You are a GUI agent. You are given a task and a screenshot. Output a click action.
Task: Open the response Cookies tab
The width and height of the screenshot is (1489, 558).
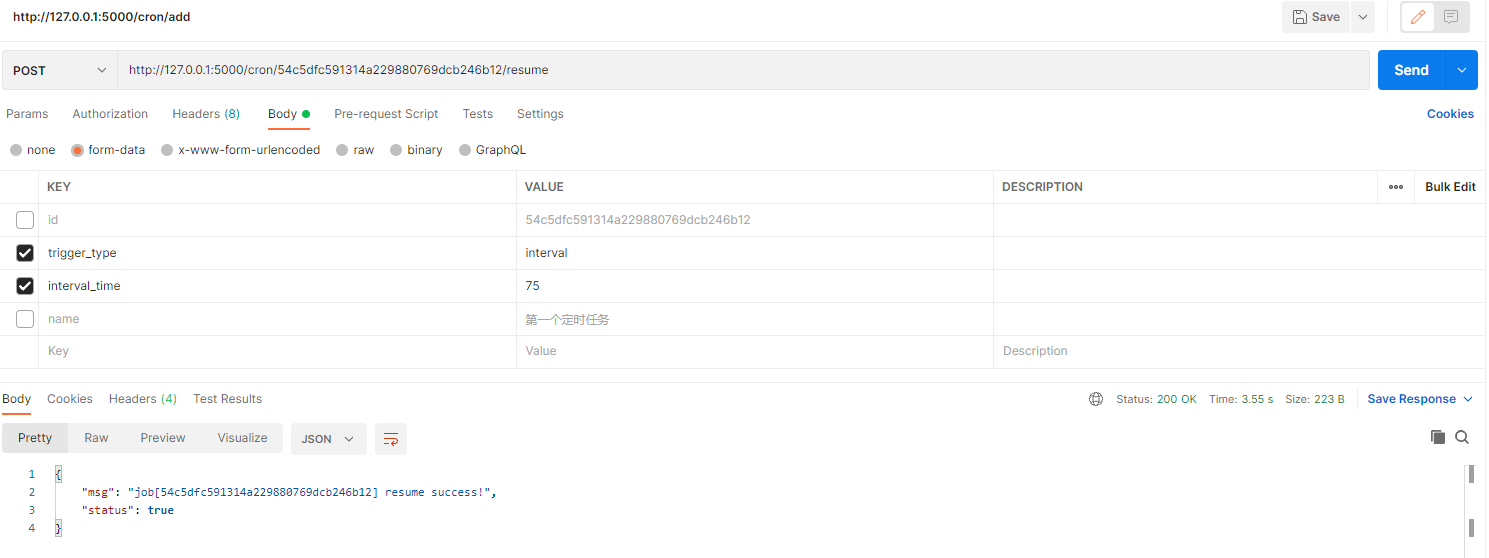point(70,399)
